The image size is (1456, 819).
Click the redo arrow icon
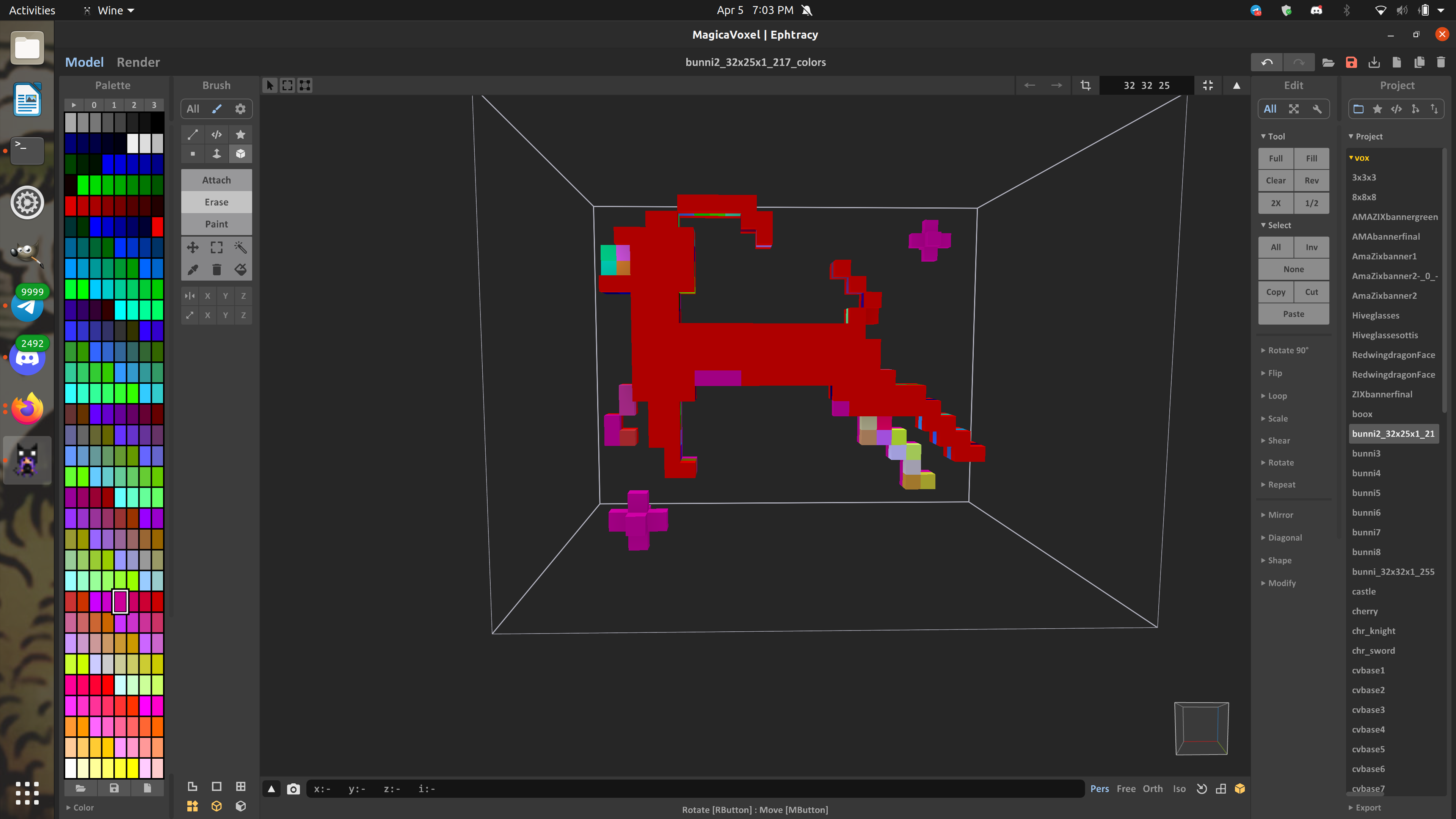click(1298, 62)
